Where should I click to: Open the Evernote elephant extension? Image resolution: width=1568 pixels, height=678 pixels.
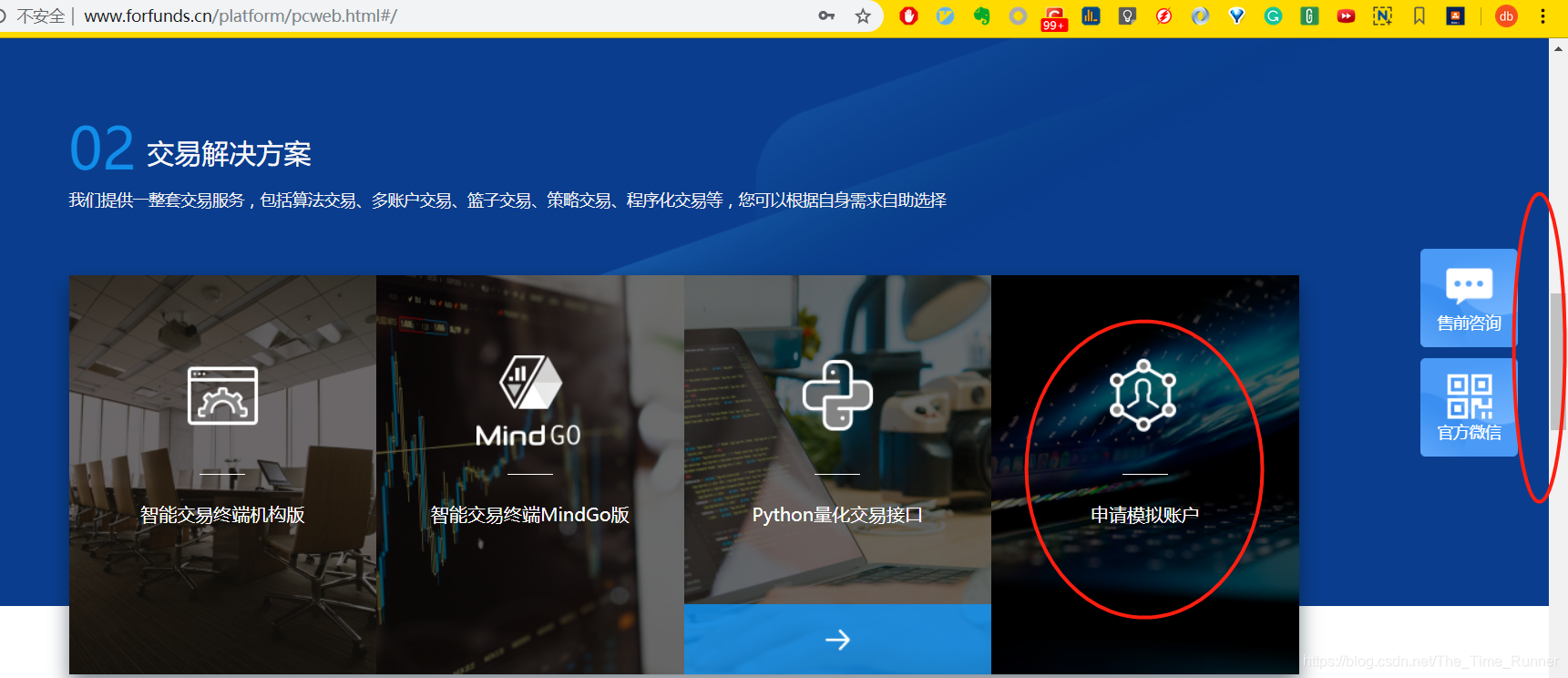point(981,15)
